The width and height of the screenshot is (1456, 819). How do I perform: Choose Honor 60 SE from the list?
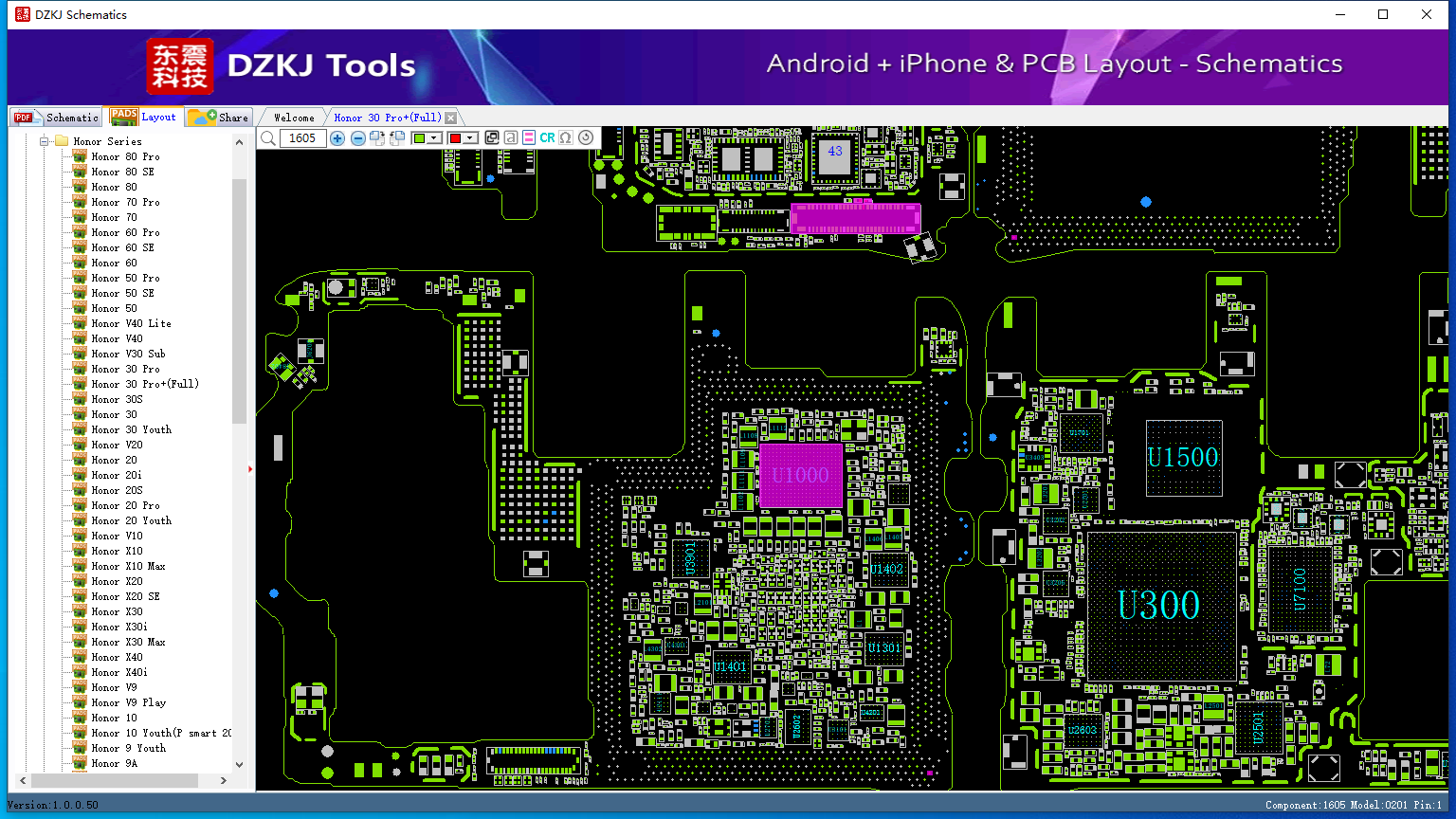click(x=122, y=247)
